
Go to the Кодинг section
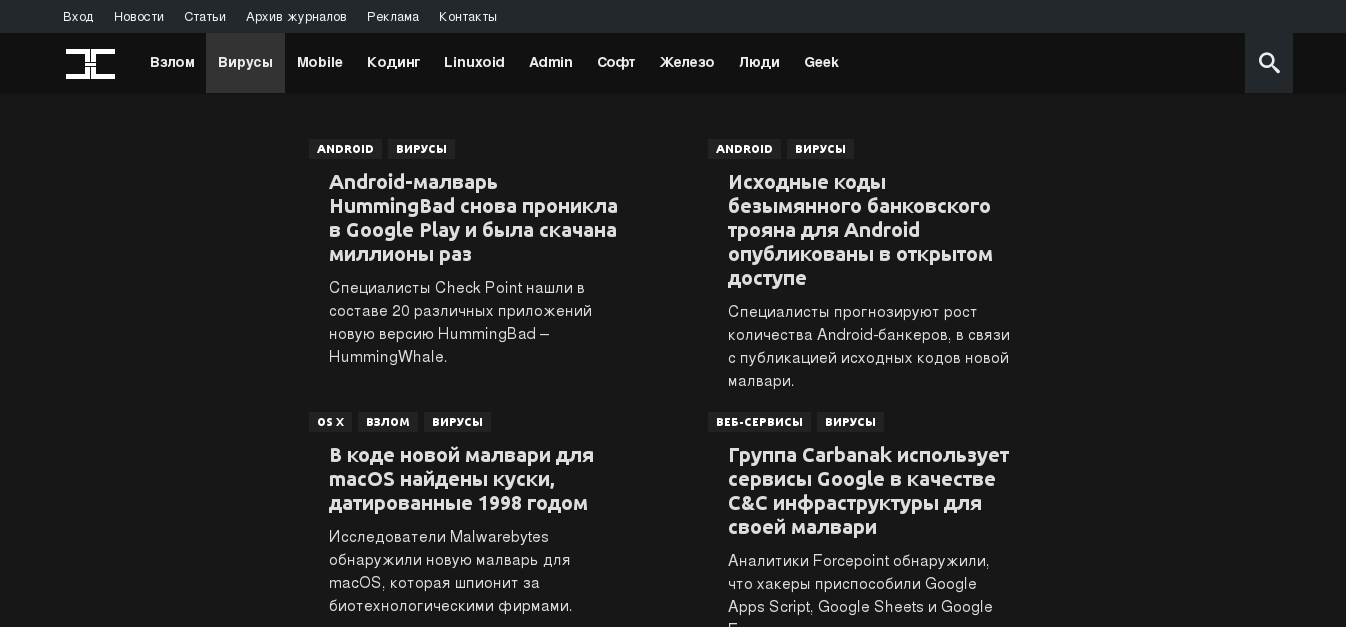point(393,62)
